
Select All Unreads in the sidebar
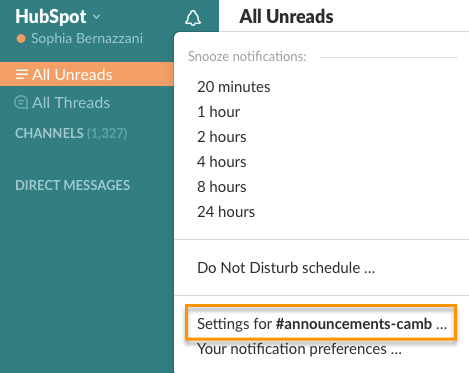pos(87,74)
